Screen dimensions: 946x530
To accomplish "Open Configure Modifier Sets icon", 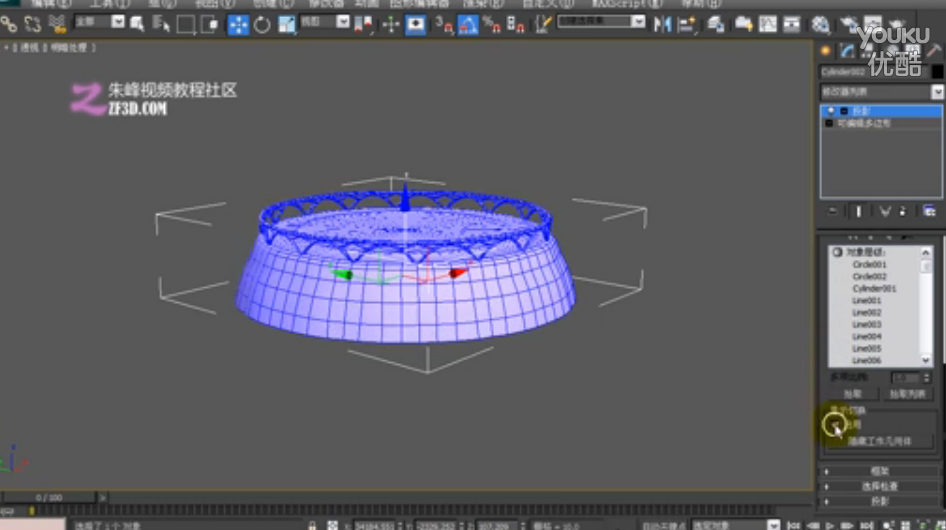I will point(929,212).
